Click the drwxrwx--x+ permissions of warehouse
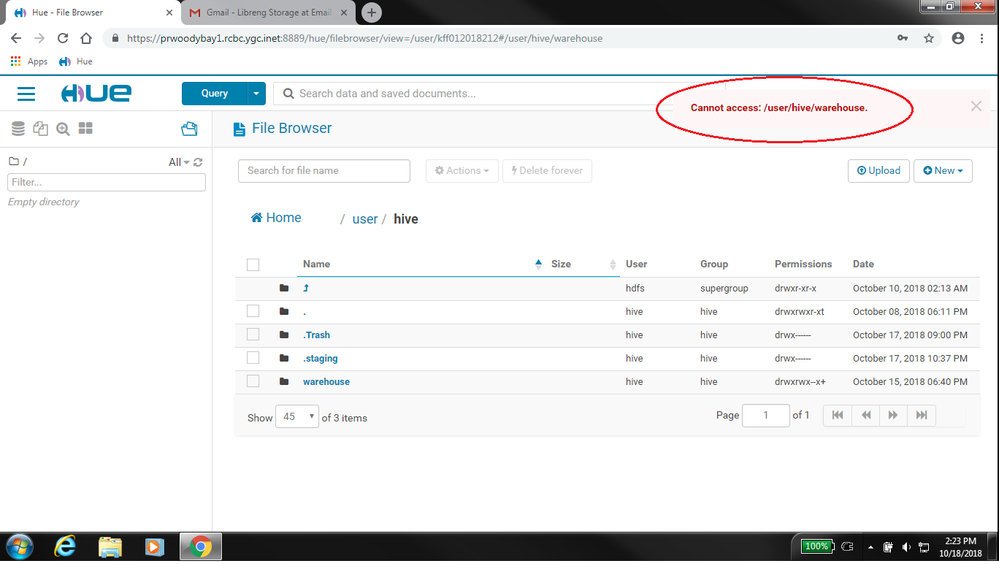 [800, 382]
